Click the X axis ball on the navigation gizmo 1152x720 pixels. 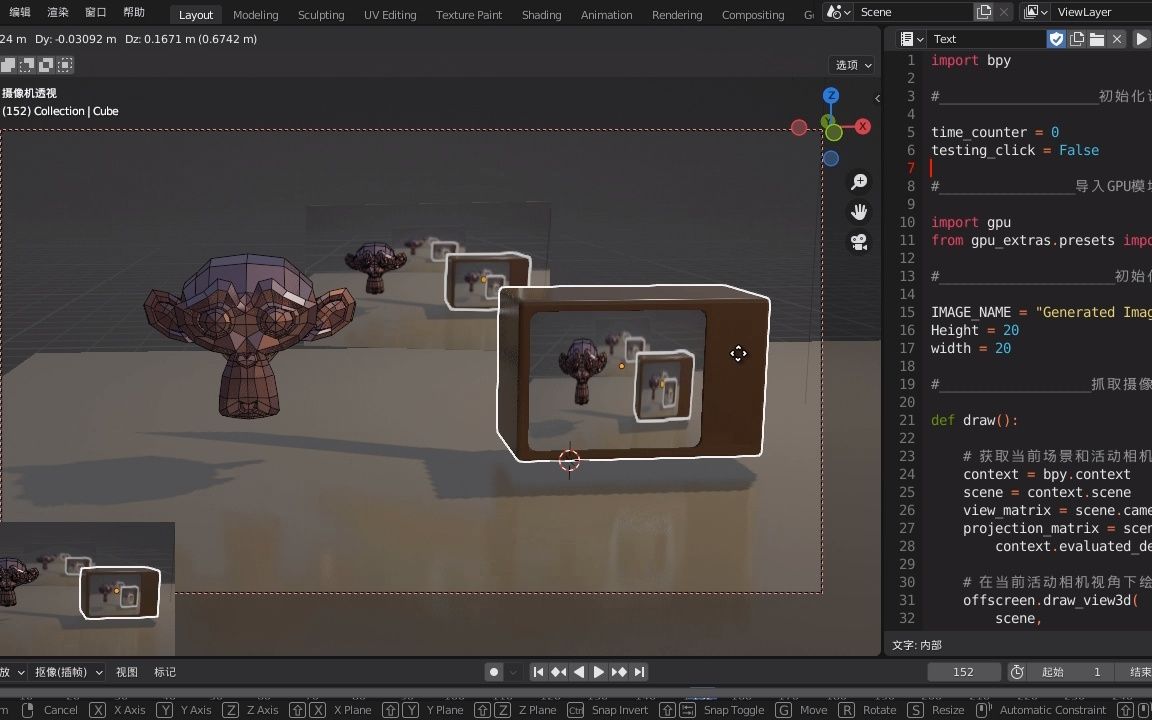pos(864,127)
